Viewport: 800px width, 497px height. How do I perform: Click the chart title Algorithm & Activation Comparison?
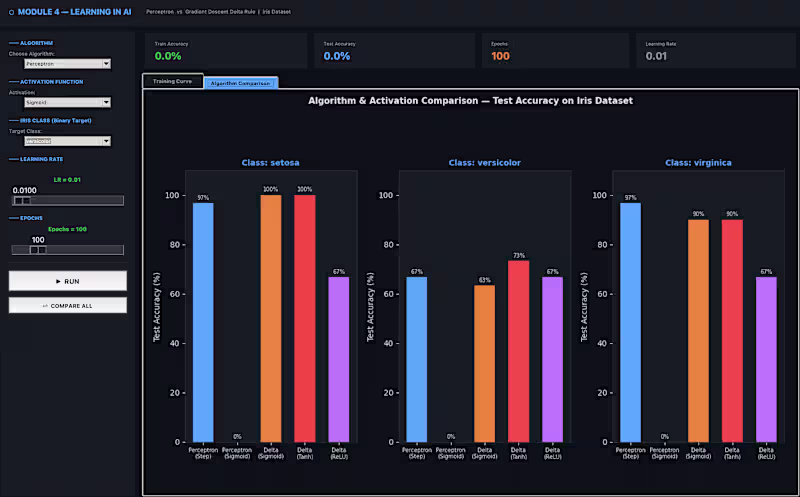pyautogui.click(x=470, y=101)
